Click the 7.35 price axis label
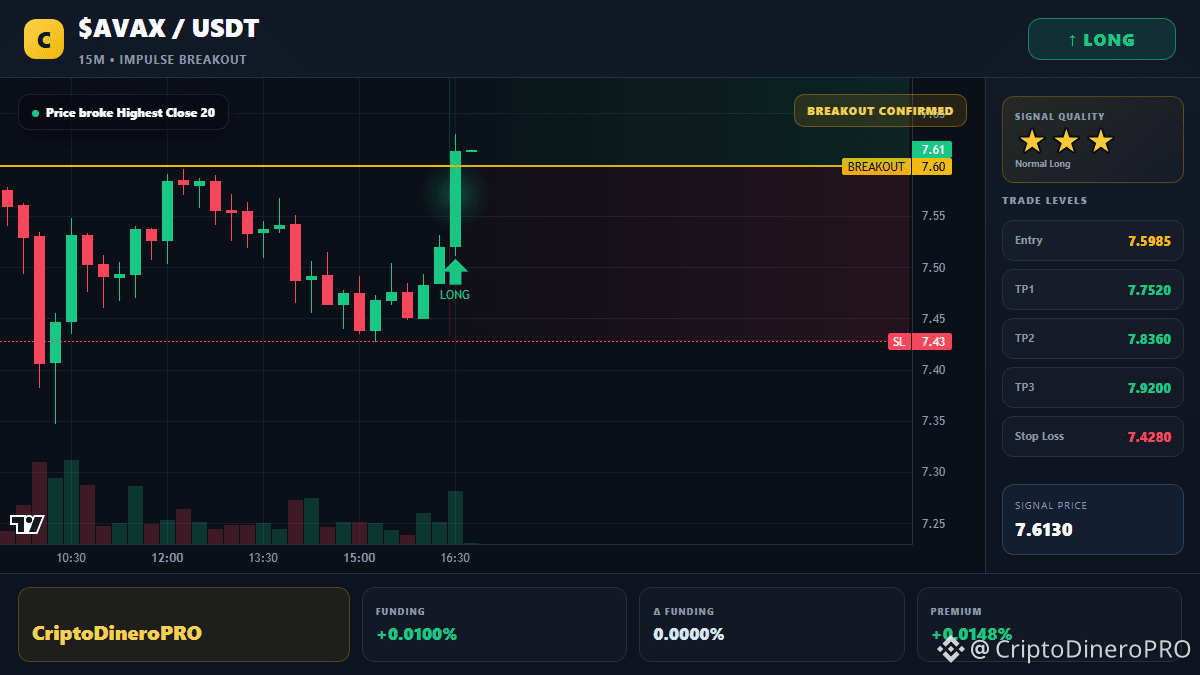 [933, 421]
